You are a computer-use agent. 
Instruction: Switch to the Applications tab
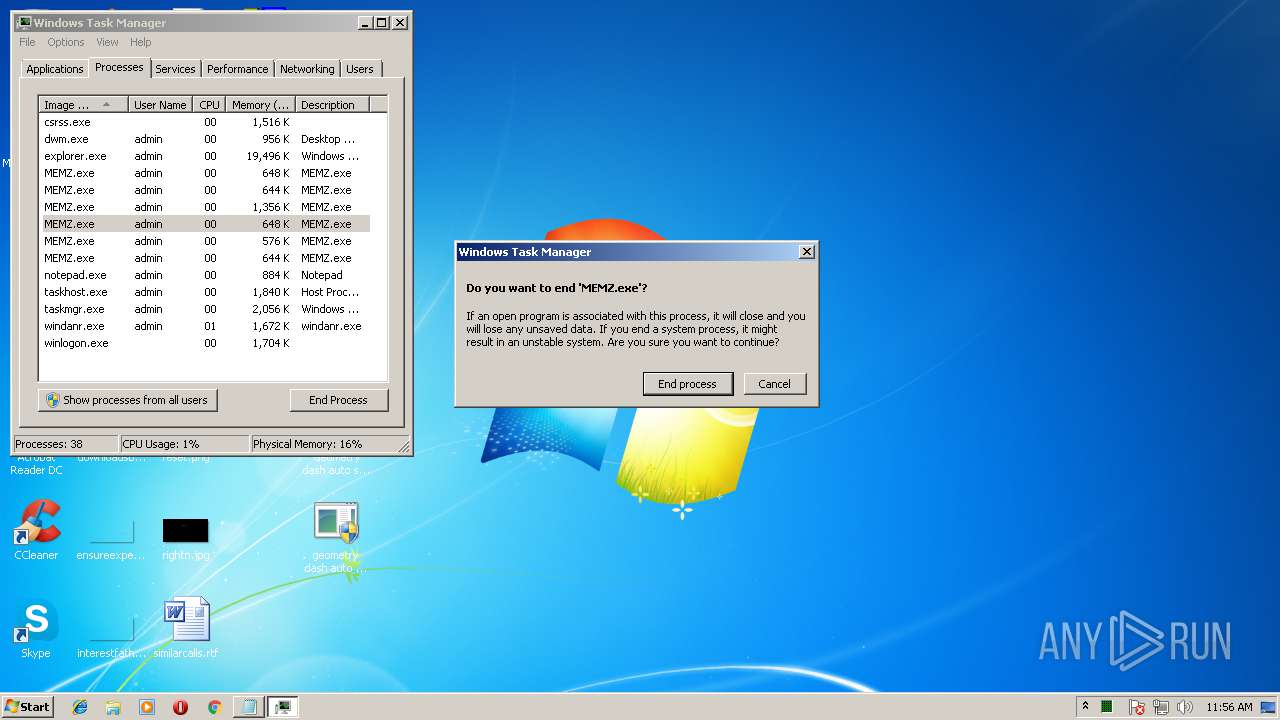coord(55,69)
